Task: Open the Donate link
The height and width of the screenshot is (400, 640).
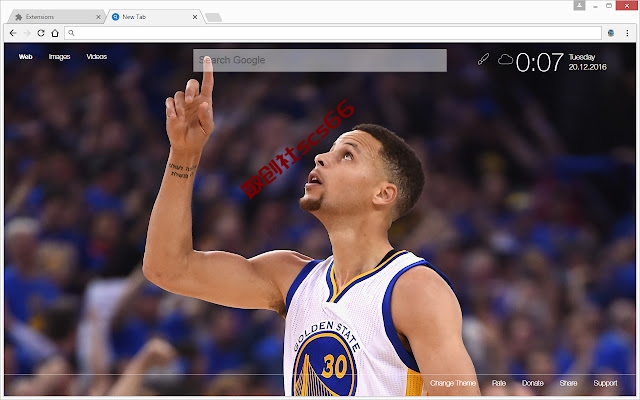Action: (x=533, y=383)
